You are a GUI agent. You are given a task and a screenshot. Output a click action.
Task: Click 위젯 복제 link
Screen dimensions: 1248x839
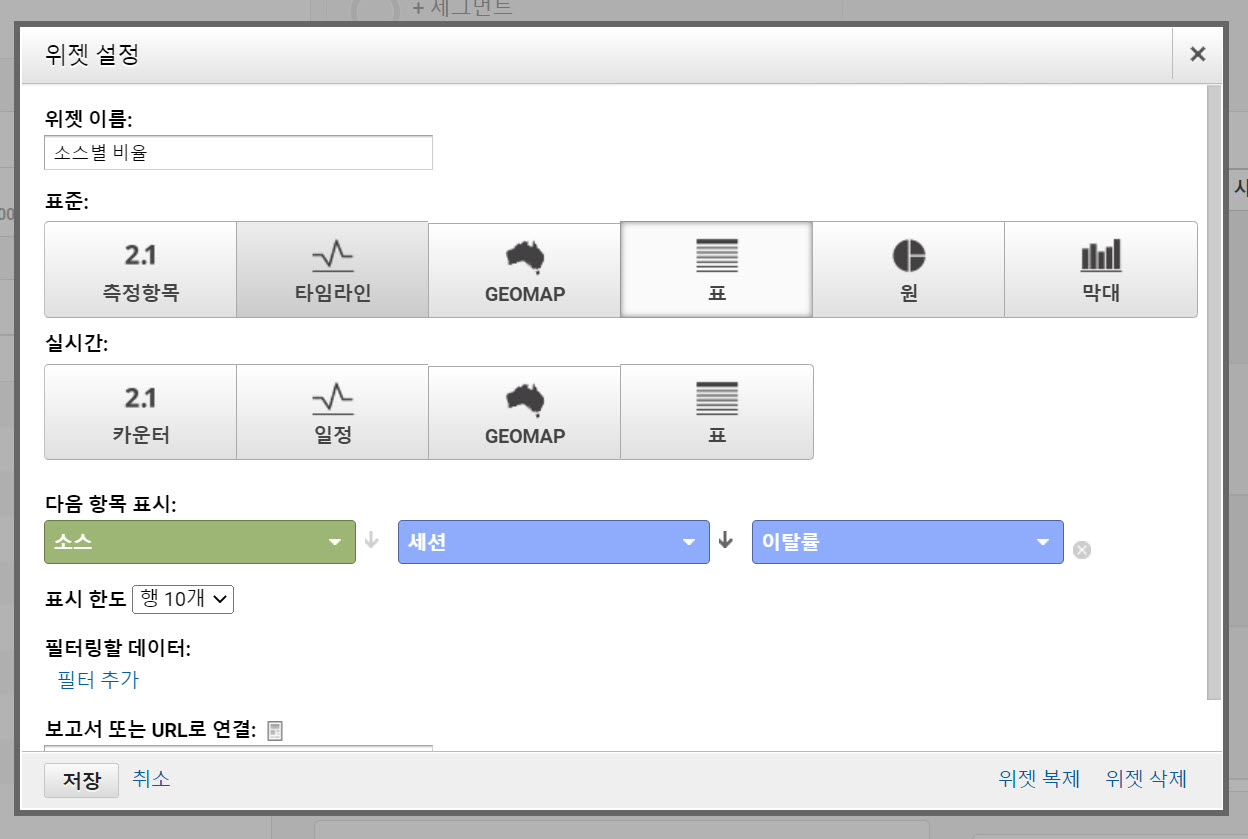point(1039,779)
